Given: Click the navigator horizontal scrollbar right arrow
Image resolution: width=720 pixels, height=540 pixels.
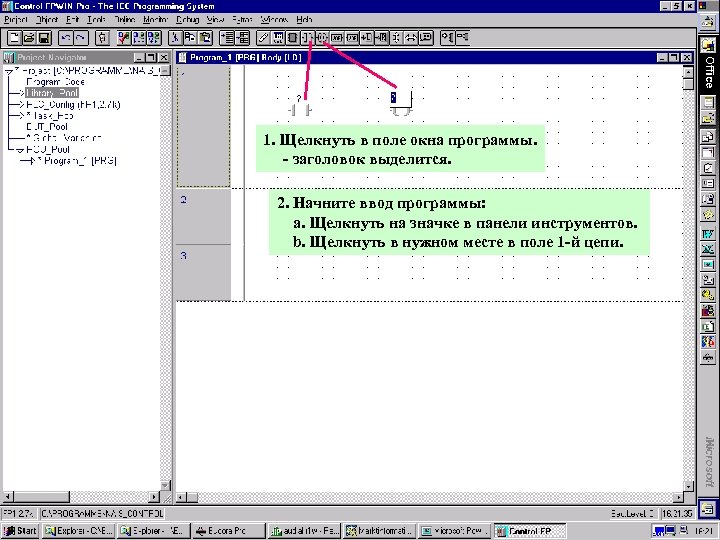Looking at the screenshot, I should (x=155, y=497).
